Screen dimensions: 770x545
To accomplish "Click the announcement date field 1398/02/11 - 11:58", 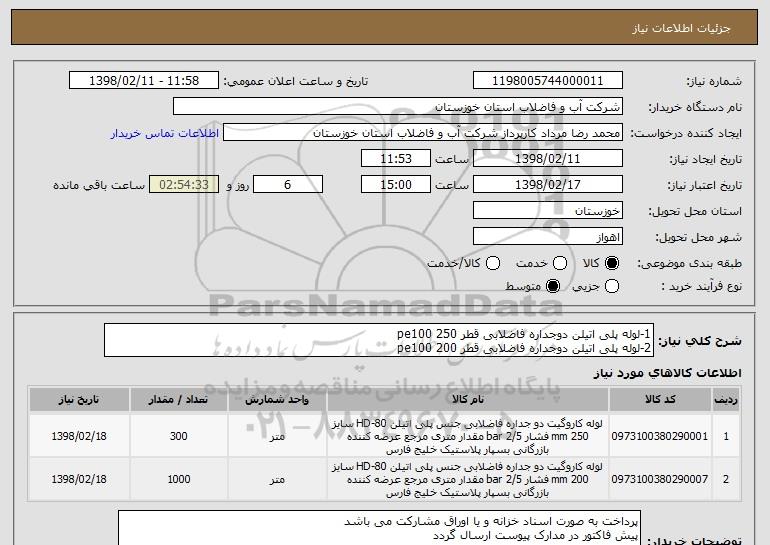I will point(144,80).
